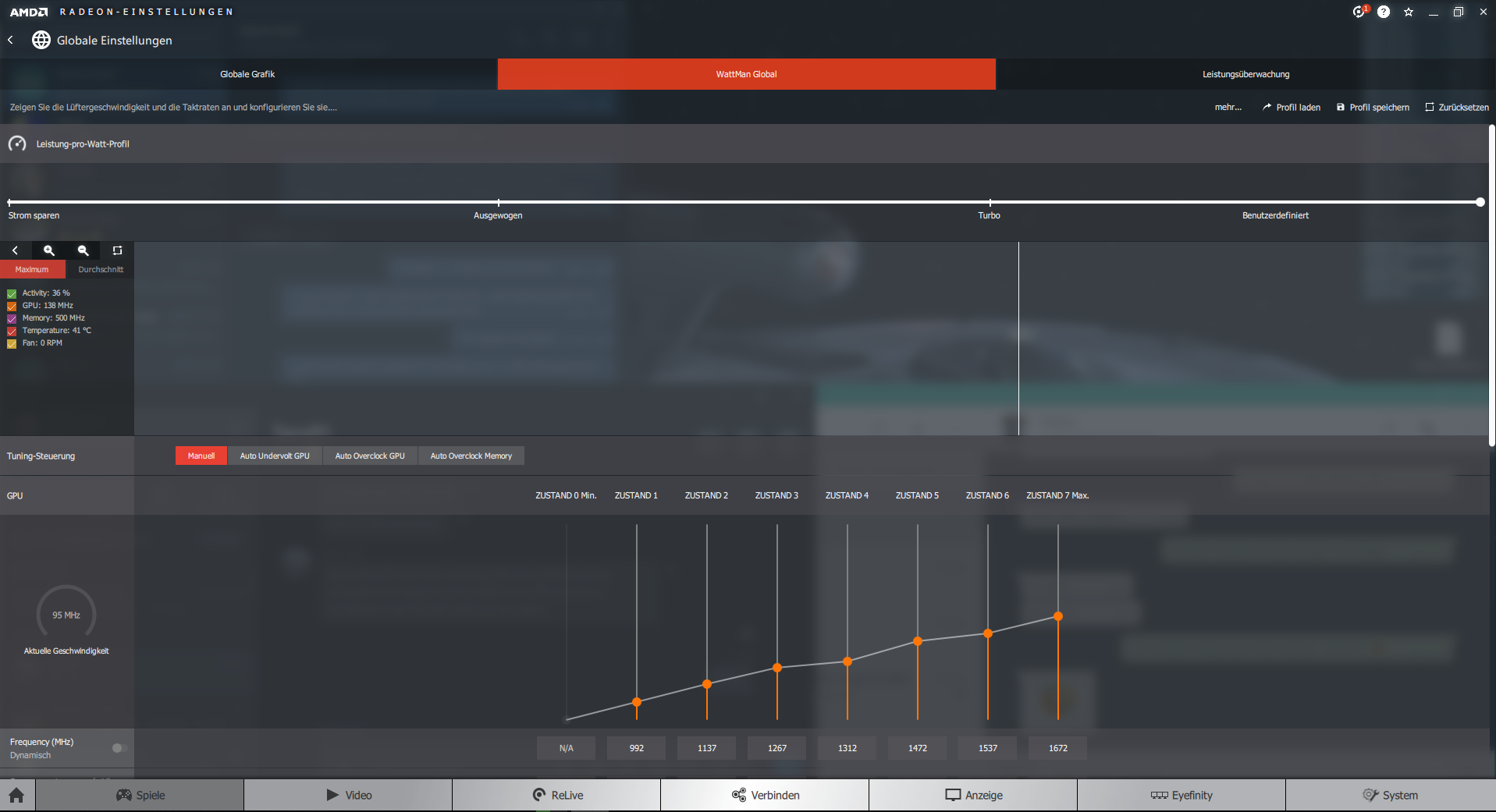This screenshot has width=1496, height=812.
Task: Open the notifications icon with red badge
Action: (1360, 12)
